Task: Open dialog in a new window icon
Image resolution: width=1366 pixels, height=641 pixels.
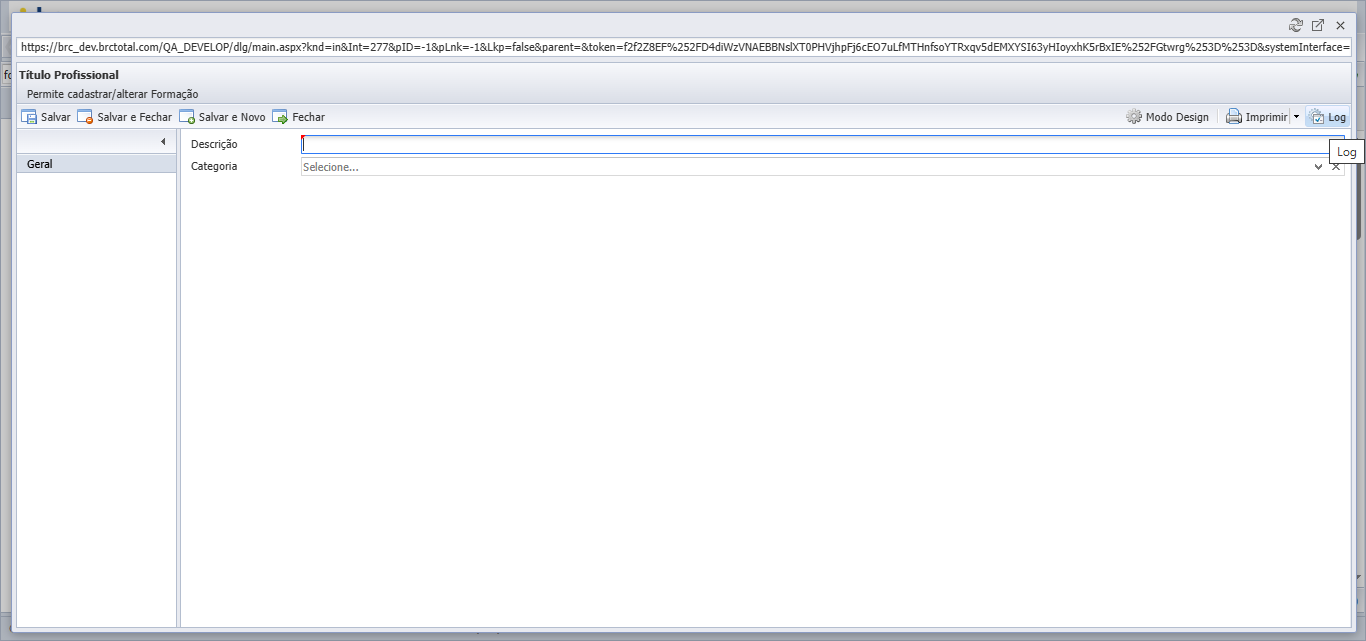Action: point(1318,25)
